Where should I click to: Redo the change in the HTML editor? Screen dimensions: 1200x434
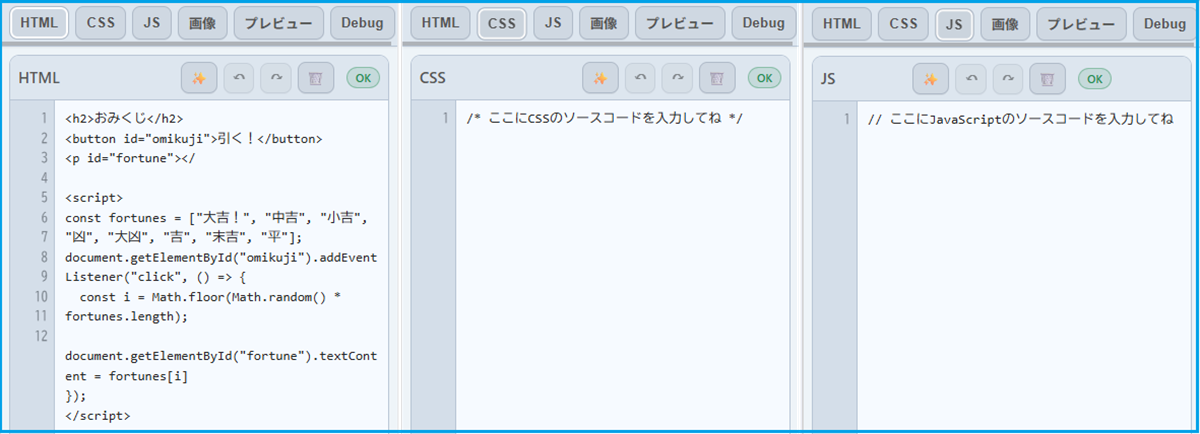[276, 78]
